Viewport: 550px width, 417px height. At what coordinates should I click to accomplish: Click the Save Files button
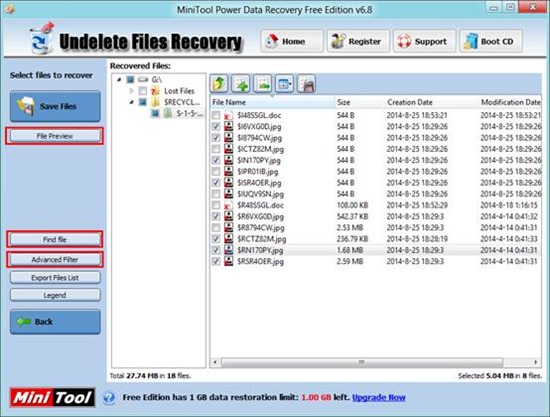click(55, 106)
